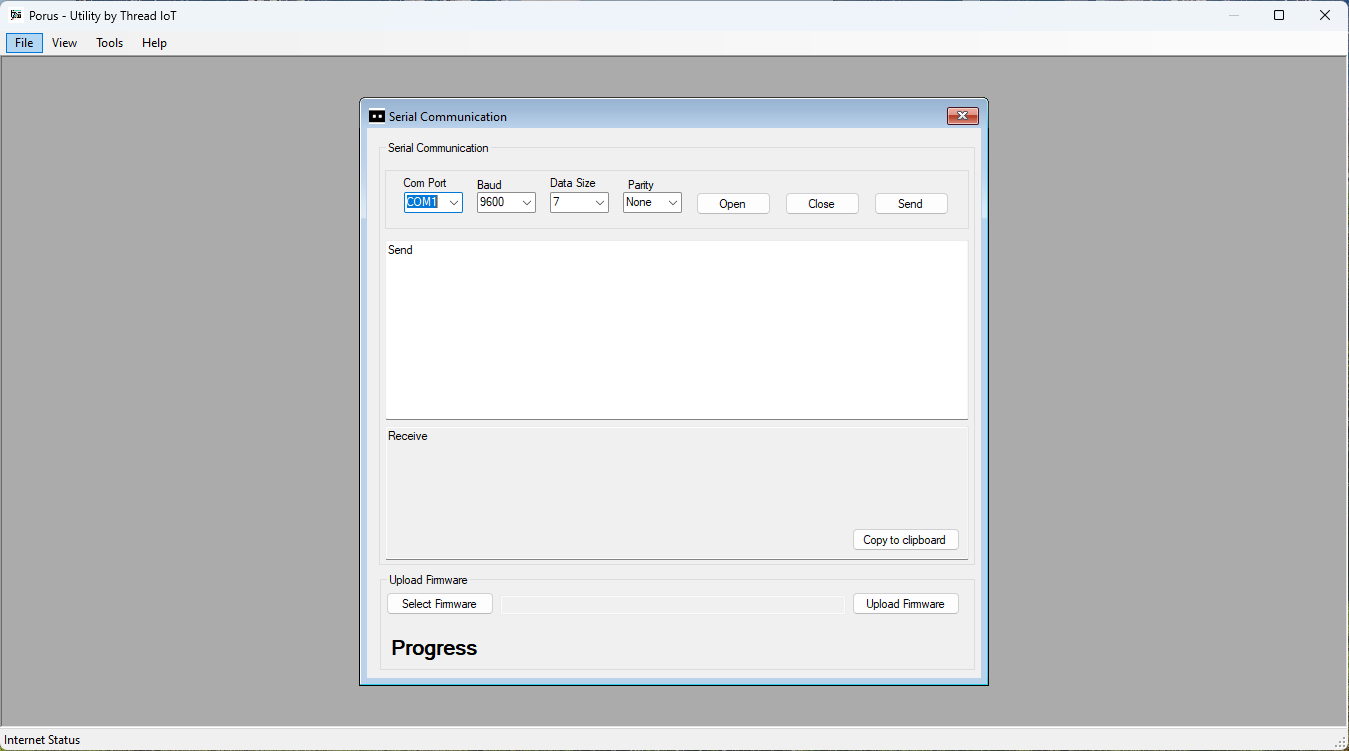This screenshot has height=751, width=1349.
Task: Click the Select Firmware button
Action: point(439,604)
